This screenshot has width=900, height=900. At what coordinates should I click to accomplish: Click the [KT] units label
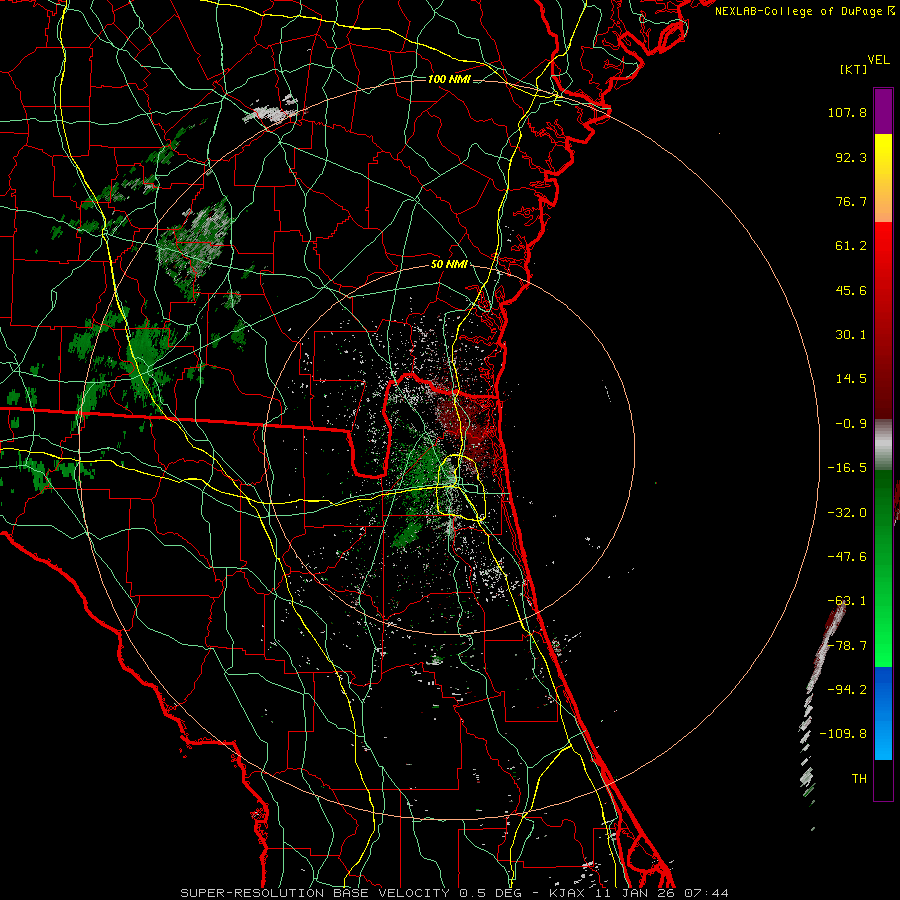click(x=854, y=69)
